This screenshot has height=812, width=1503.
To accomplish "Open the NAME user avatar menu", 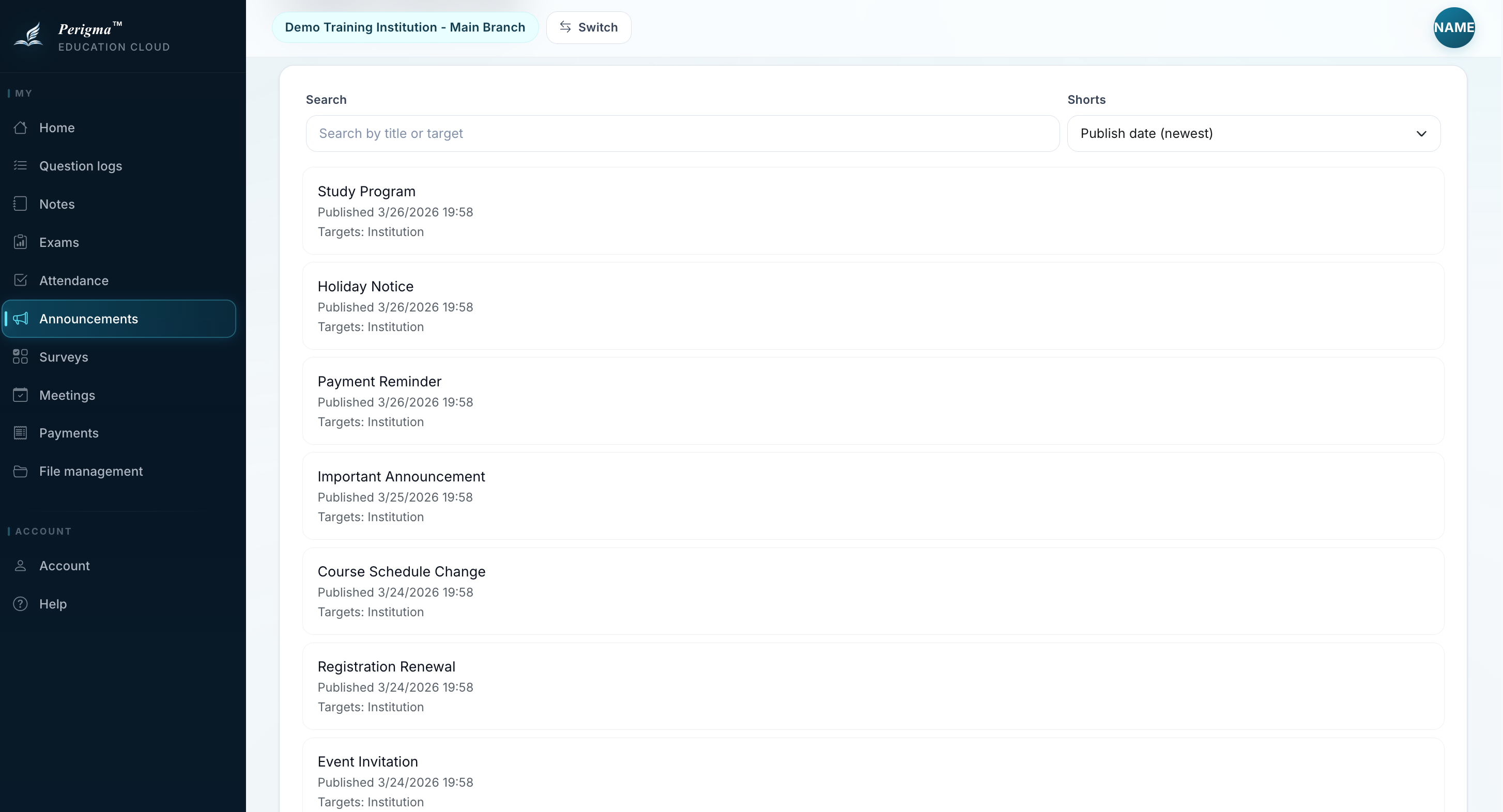I will (1453, 27).
